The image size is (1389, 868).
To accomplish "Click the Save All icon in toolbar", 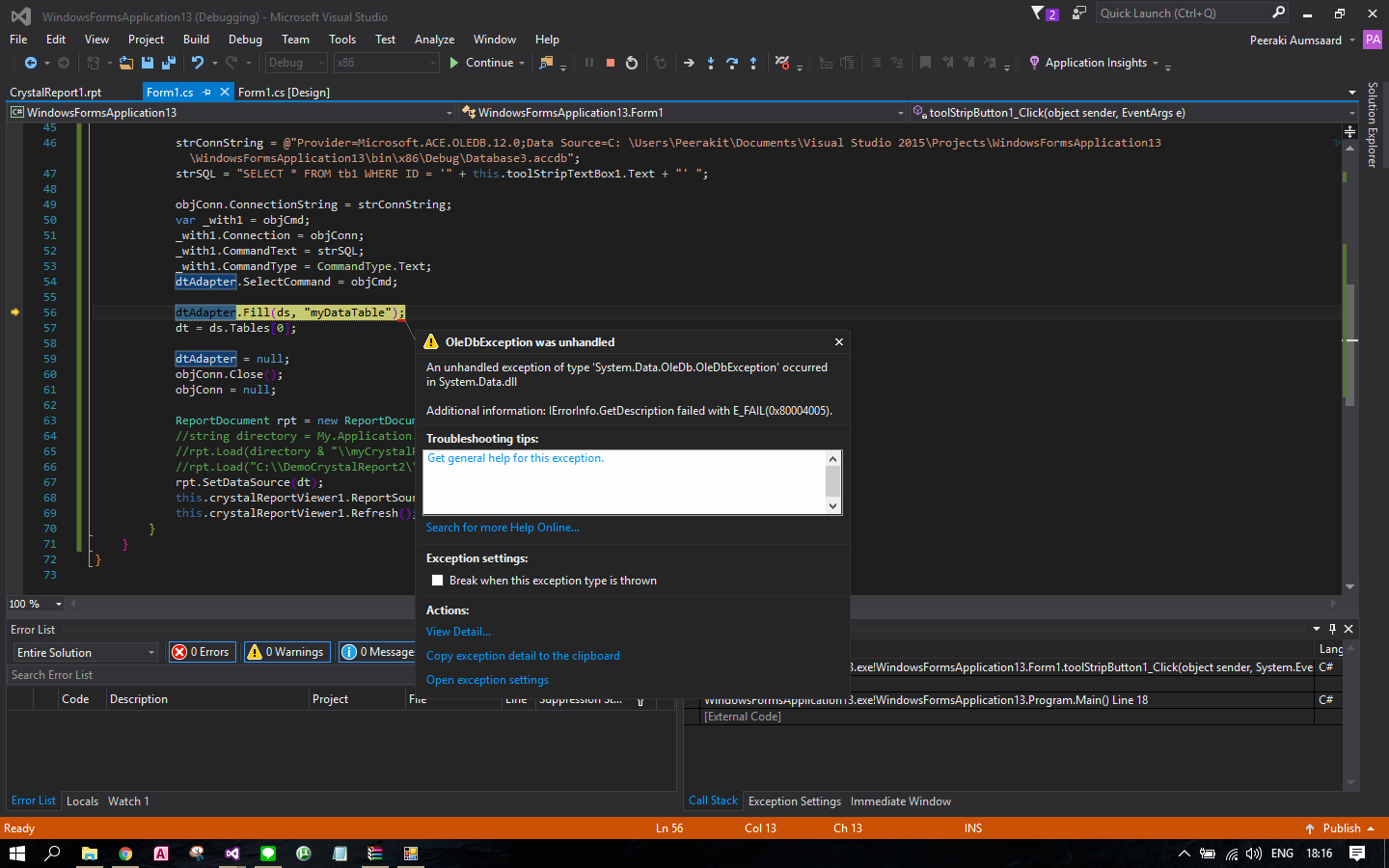I will click(169, 63).
